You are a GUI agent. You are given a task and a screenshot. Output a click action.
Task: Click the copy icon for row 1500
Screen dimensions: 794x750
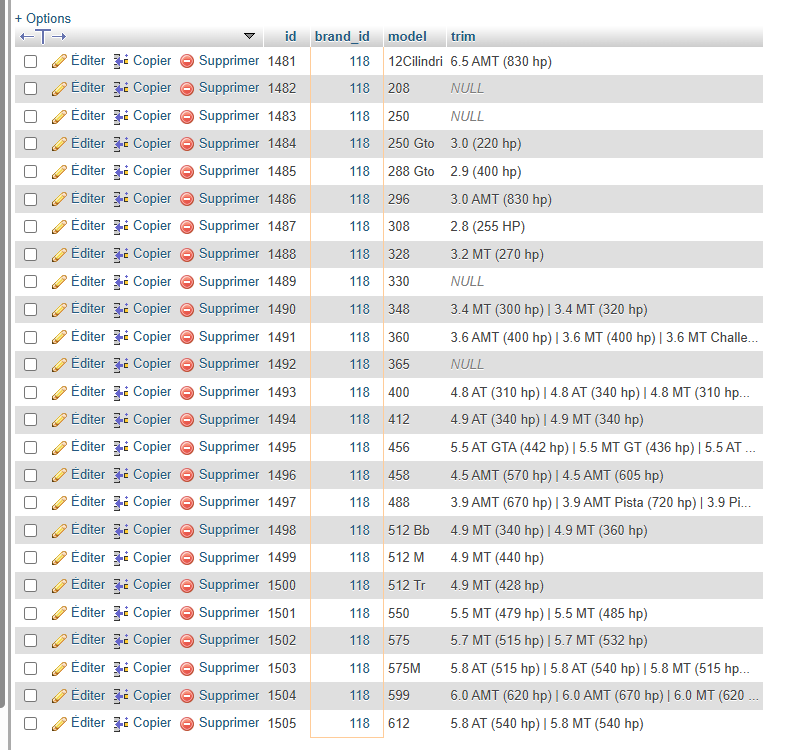point(121,585)
